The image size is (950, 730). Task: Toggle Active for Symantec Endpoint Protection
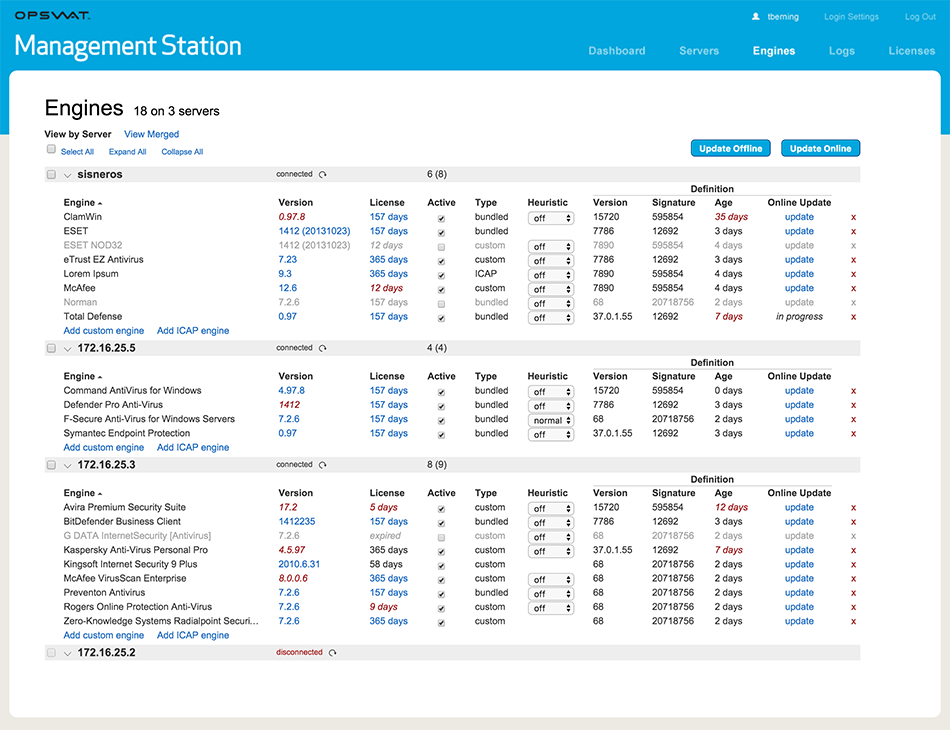click(442, 434)
